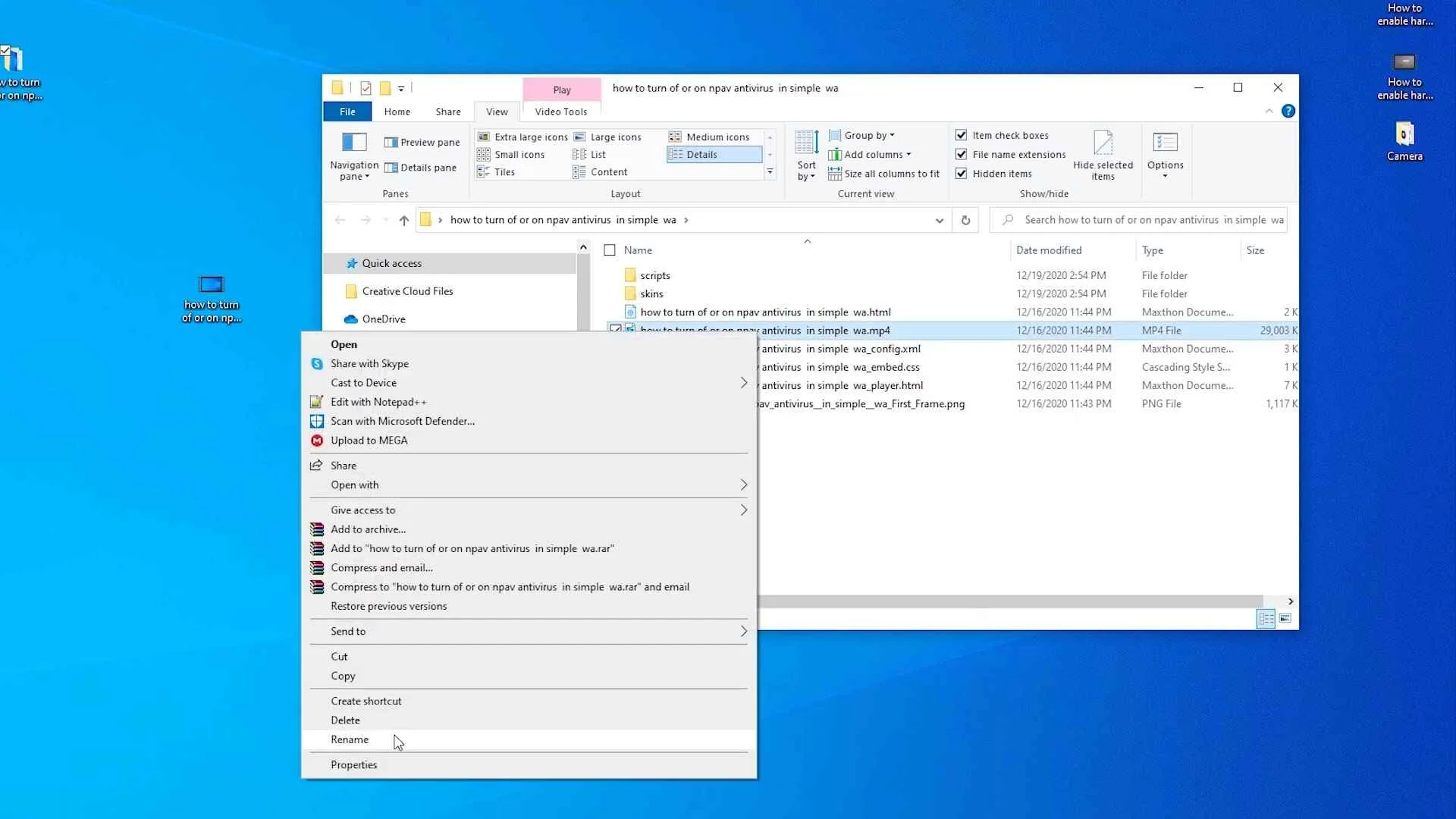The width and height of the screenshot is (1456, 819).
Task: Choose Add to archive... option
Action: pos(529,529)
